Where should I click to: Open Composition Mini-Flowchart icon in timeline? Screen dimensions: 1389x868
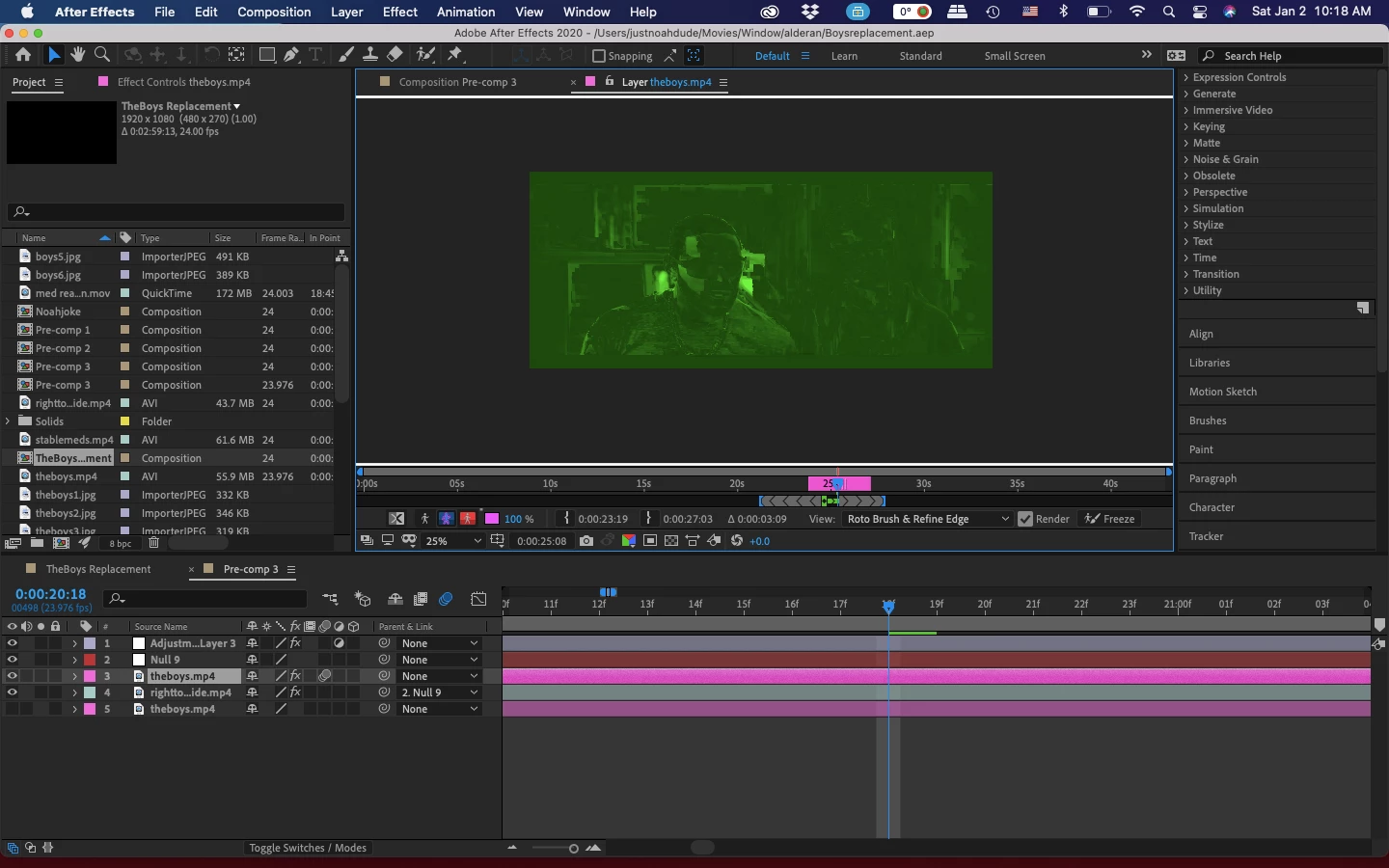click(x=330, y=599)
